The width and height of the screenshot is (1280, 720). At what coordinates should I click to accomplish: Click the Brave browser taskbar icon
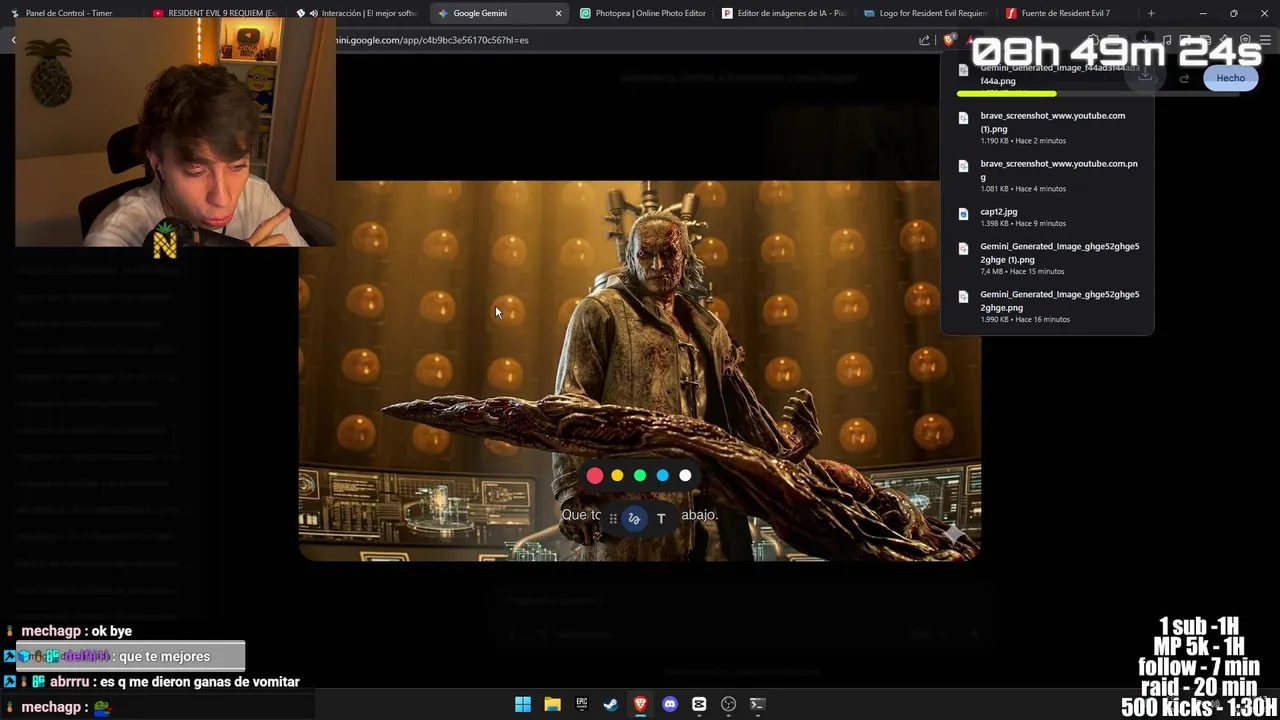[640, 704]
